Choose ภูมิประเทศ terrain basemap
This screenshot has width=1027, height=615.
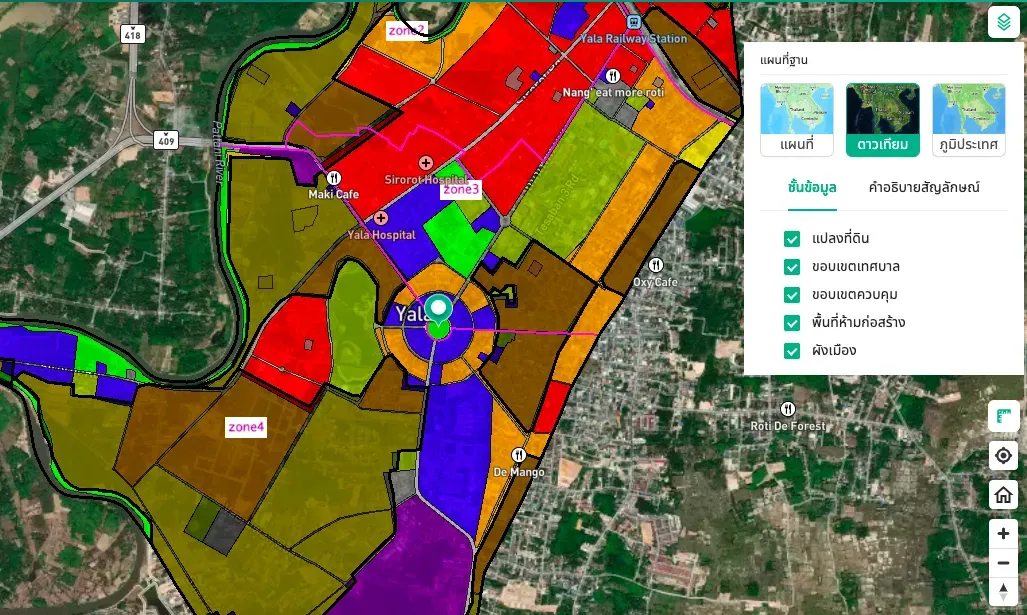pyautogui.click(x=968, y=120)
